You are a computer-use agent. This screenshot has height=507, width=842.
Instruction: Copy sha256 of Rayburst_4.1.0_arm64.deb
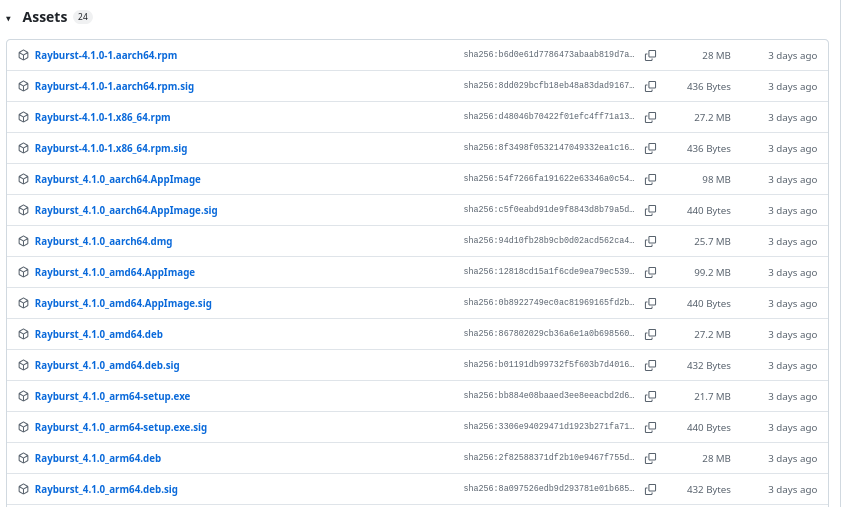pyautogui.click(x=650, y=458)
